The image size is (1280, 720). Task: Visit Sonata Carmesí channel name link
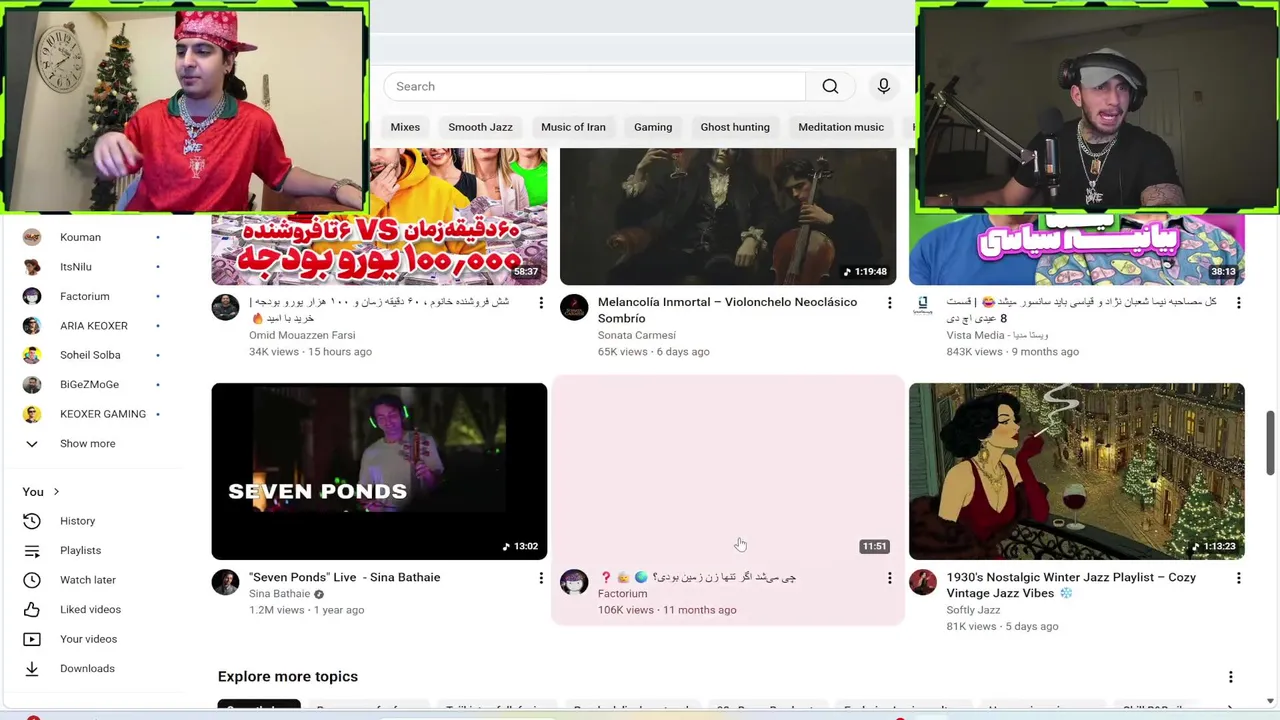pos(636,335)
